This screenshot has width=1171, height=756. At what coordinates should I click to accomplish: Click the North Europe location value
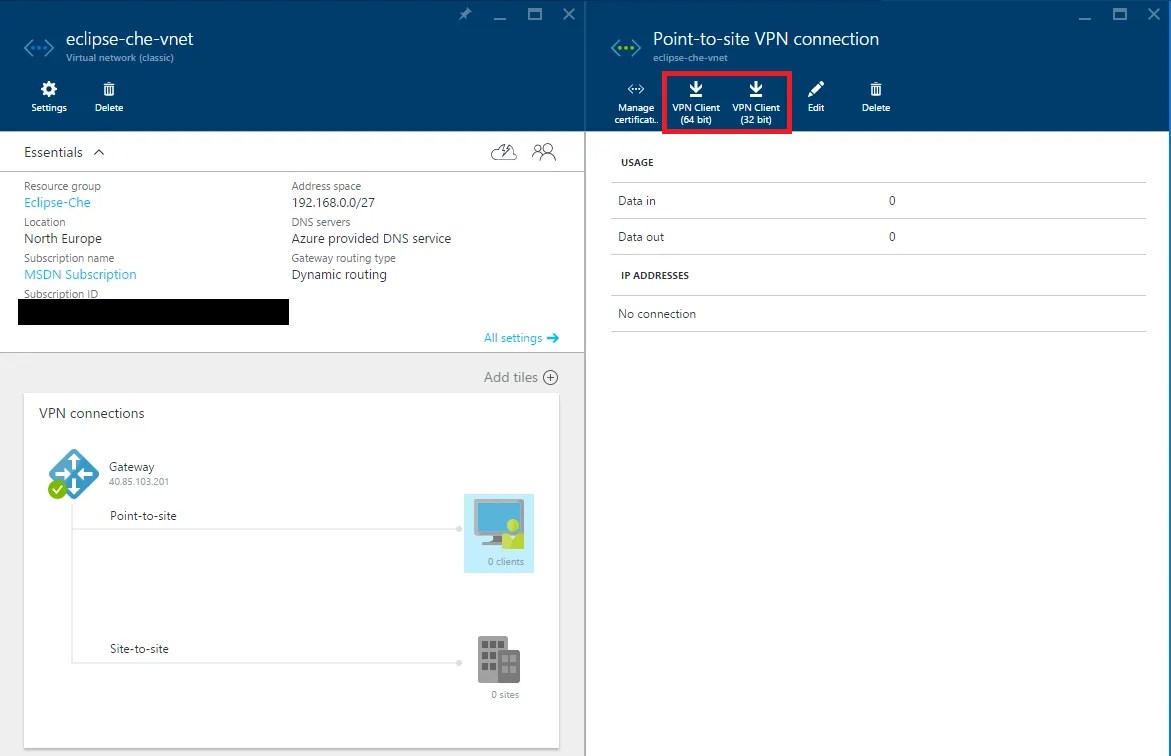[x=63, y=238]
